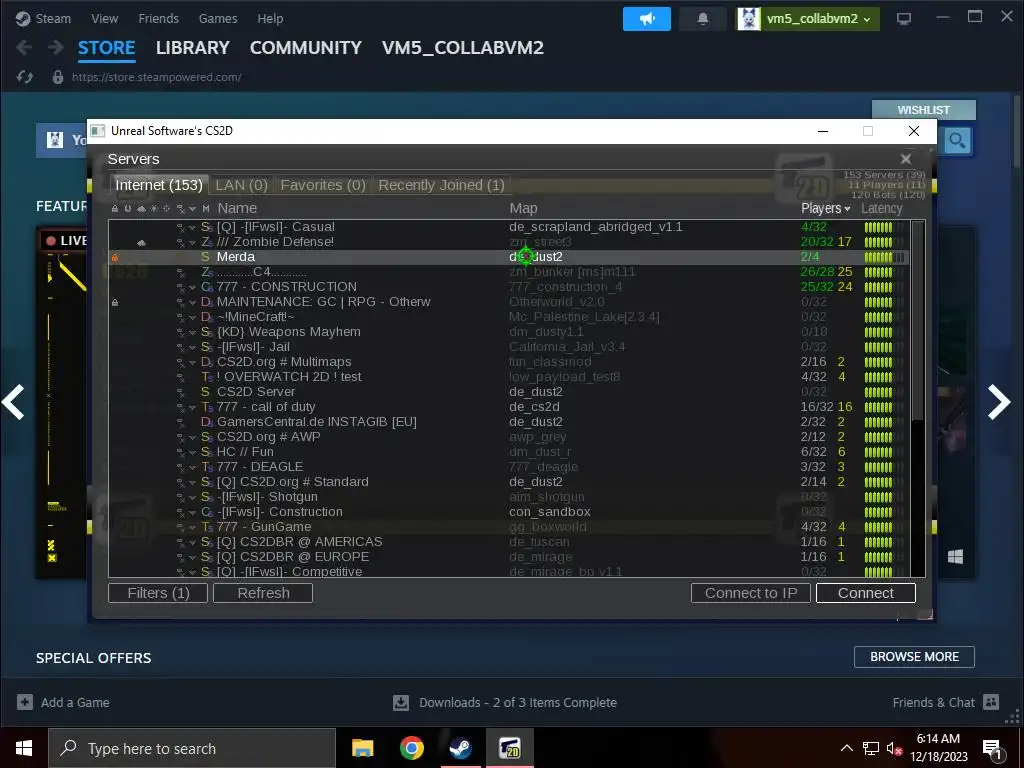
Task: Click the Connect to IP button
Action: coord(751,593)
